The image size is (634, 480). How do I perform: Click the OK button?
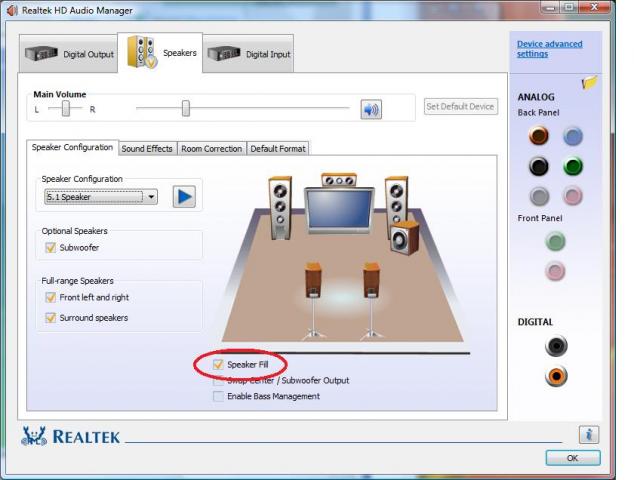click(573, 458)
